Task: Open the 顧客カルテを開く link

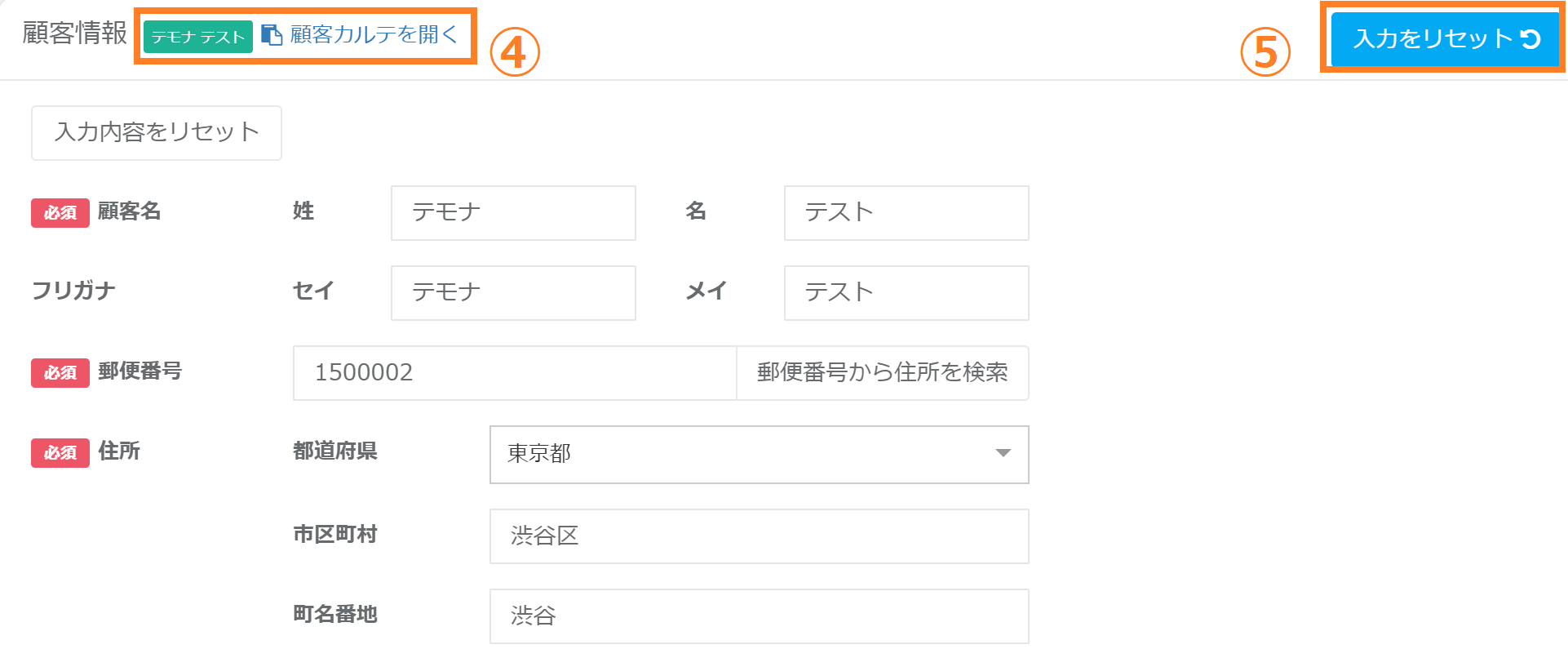Action: [x=374, y=35]
